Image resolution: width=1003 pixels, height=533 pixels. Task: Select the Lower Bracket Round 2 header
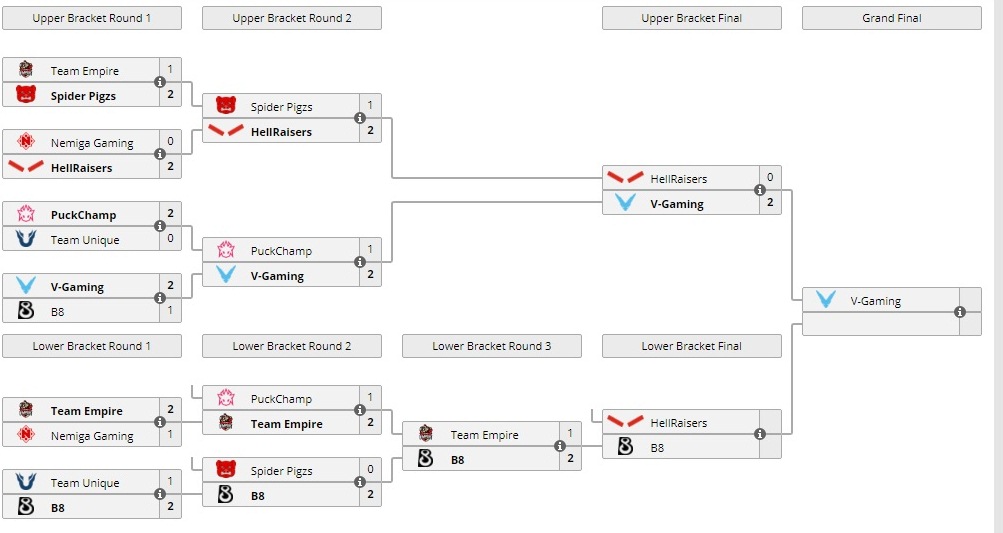[x=292, y=346]
